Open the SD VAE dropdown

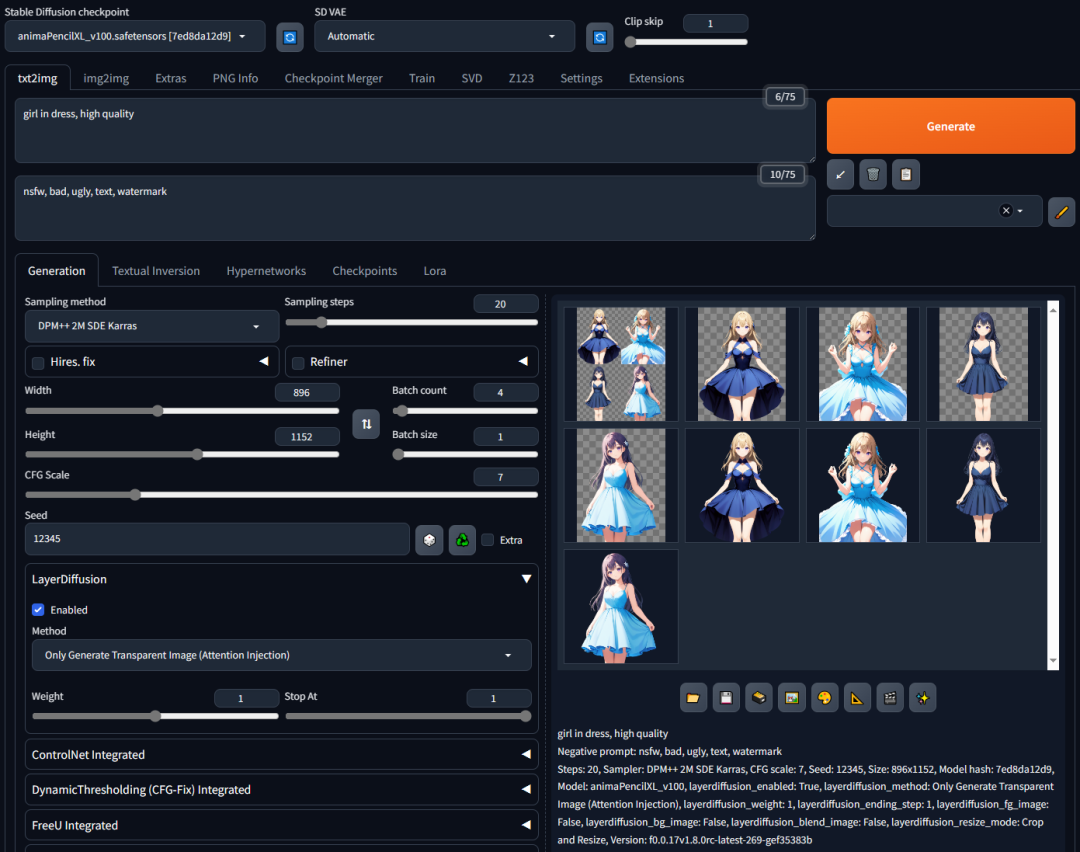click(444, 36)
